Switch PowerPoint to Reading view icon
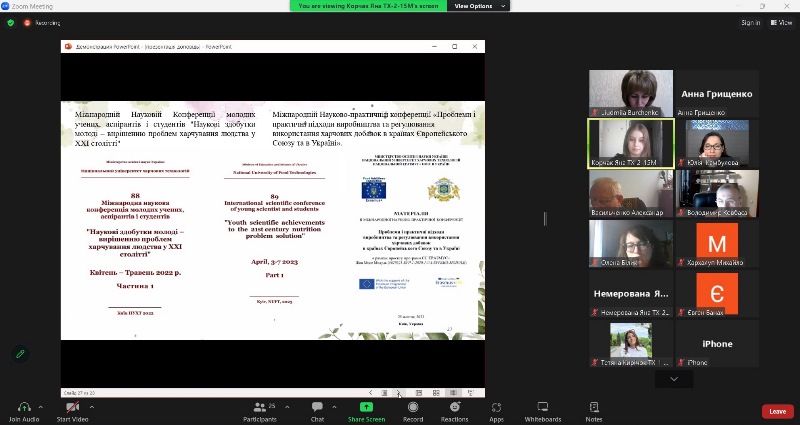This screenshot has height=425, width=800. 453,393
